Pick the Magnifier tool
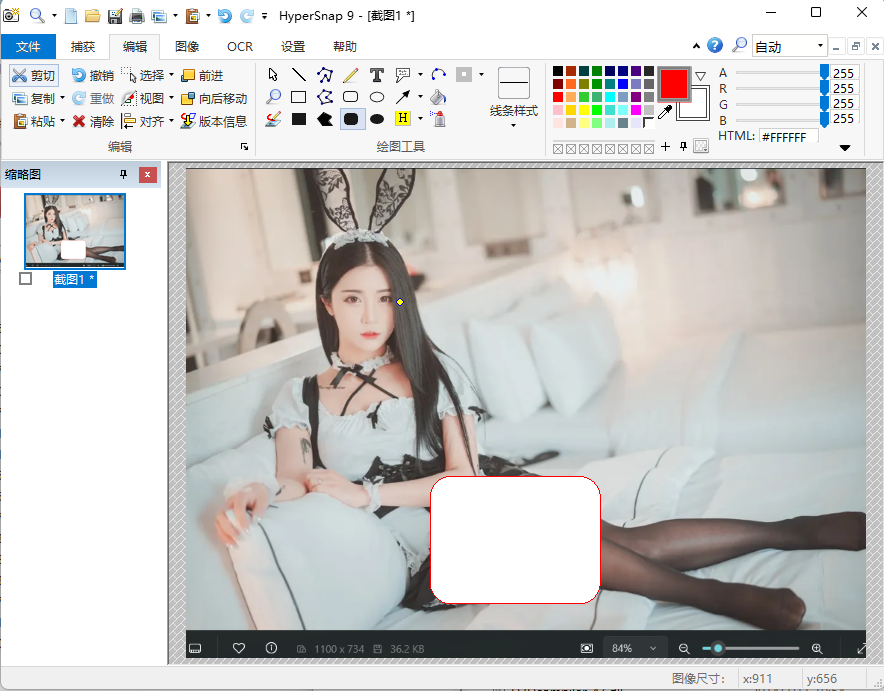Screen dimensions: 884x691 (x=273, y=95)
